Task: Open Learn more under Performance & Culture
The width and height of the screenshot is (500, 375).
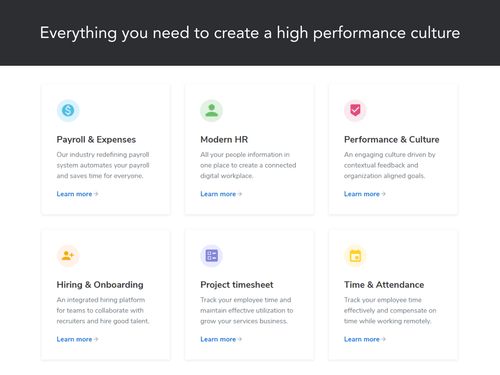Action: coord(365,194)
